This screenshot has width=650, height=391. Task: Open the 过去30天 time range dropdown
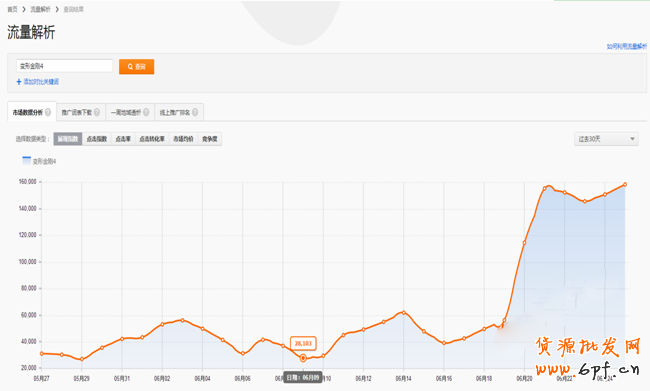(606, 139)
